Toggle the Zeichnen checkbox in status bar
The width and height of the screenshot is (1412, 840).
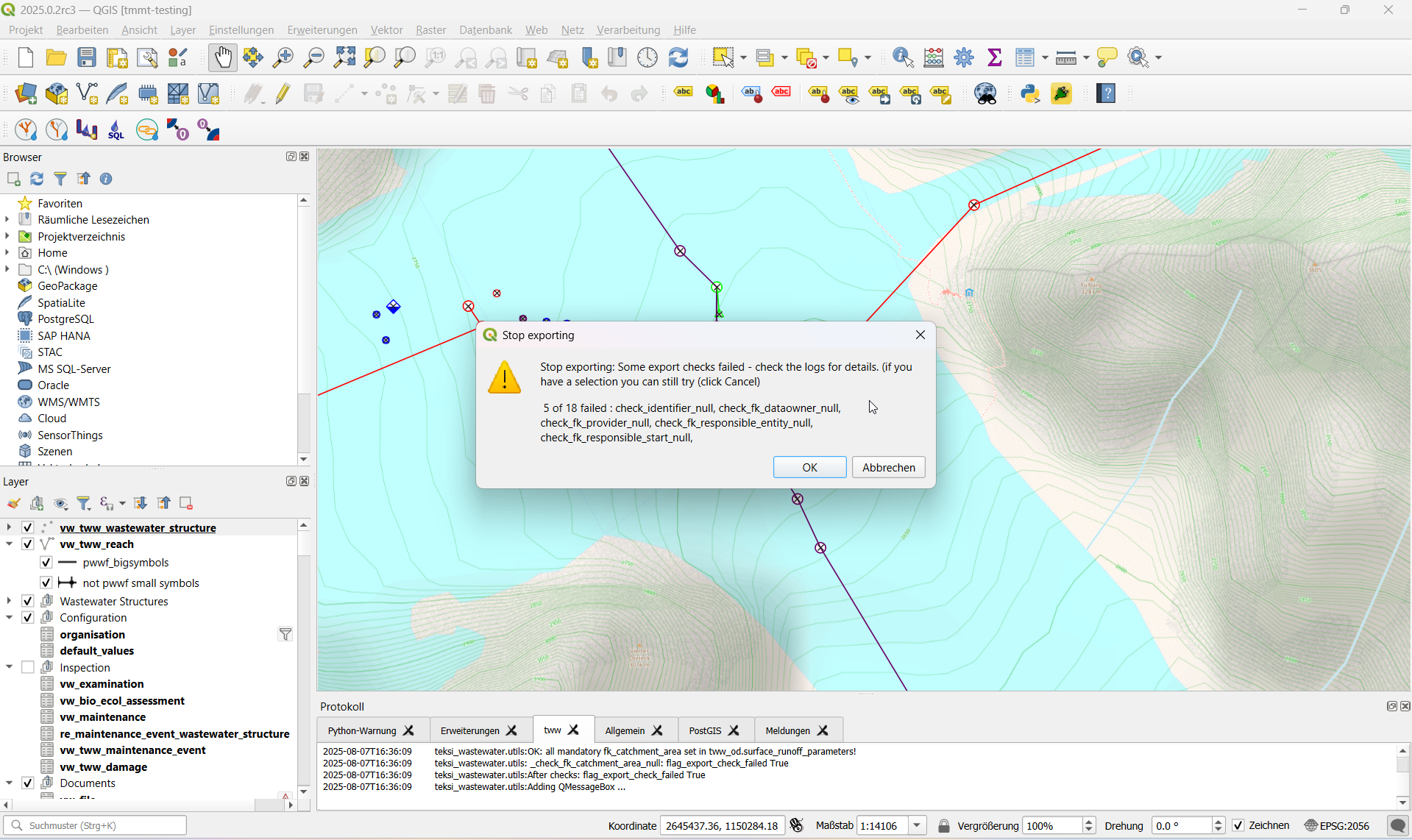1238,825
